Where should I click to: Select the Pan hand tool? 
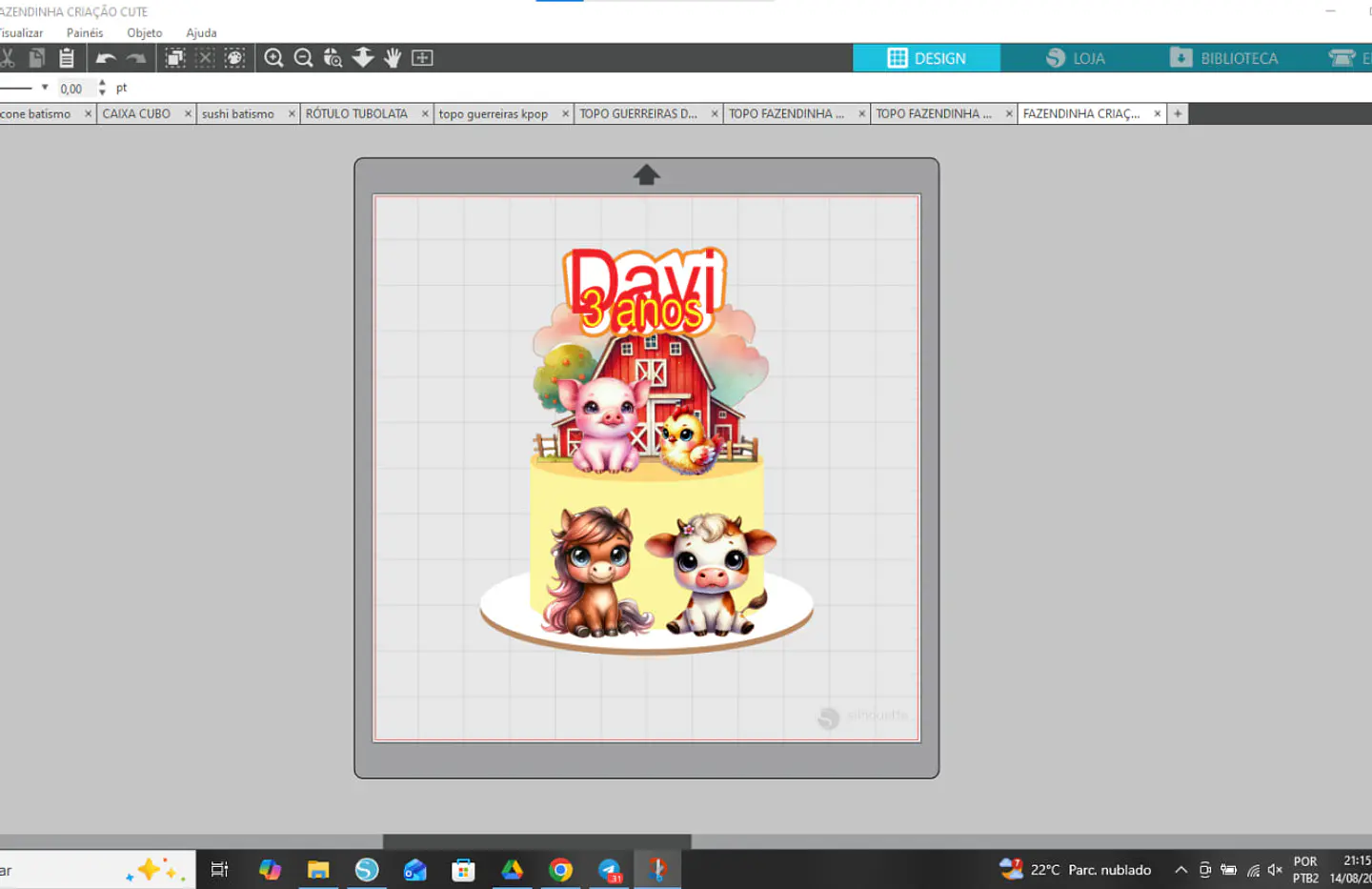(393, 58)
